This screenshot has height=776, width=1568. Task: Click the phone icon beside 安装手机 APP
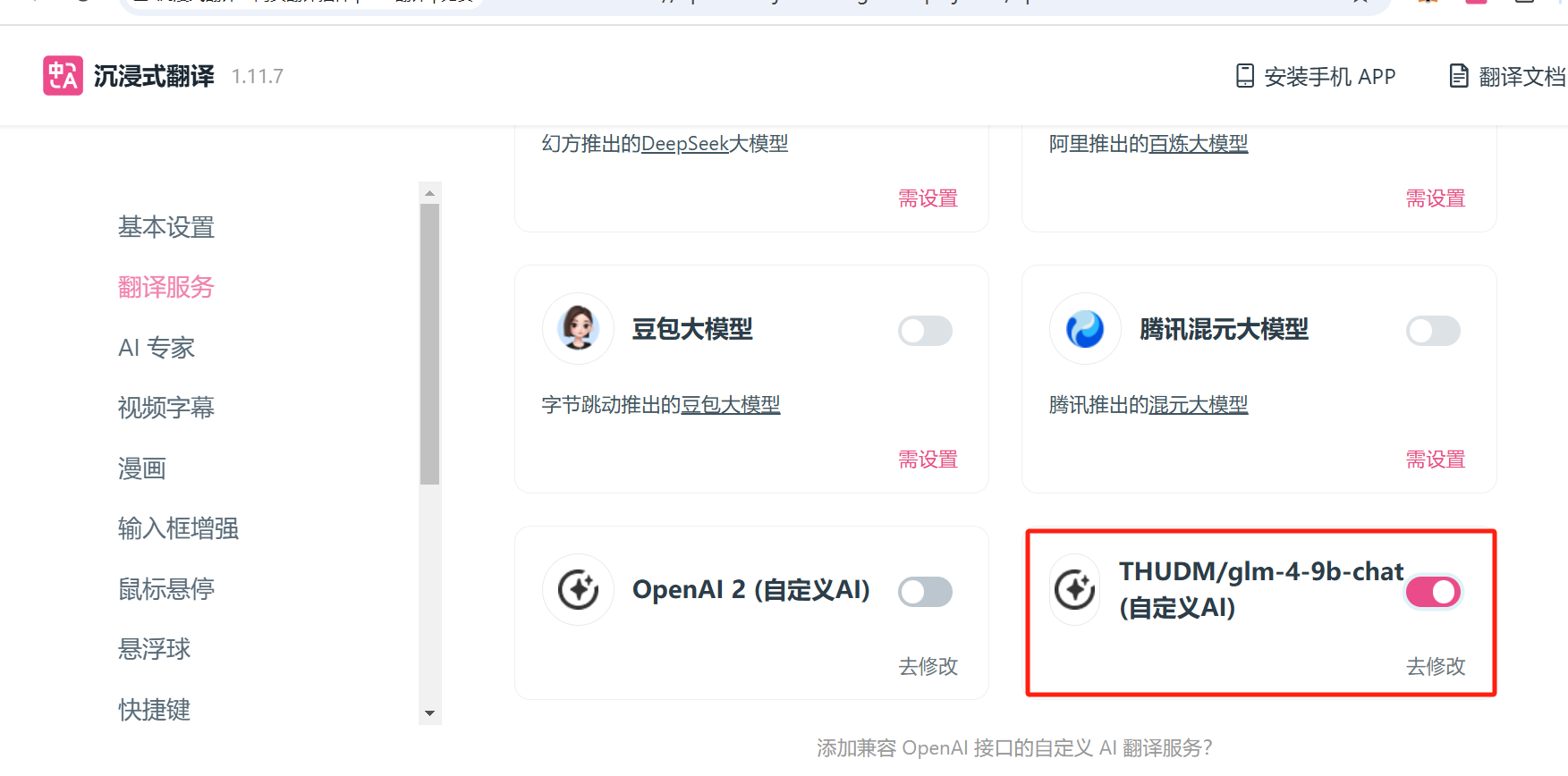click(x=1244, y=76)
